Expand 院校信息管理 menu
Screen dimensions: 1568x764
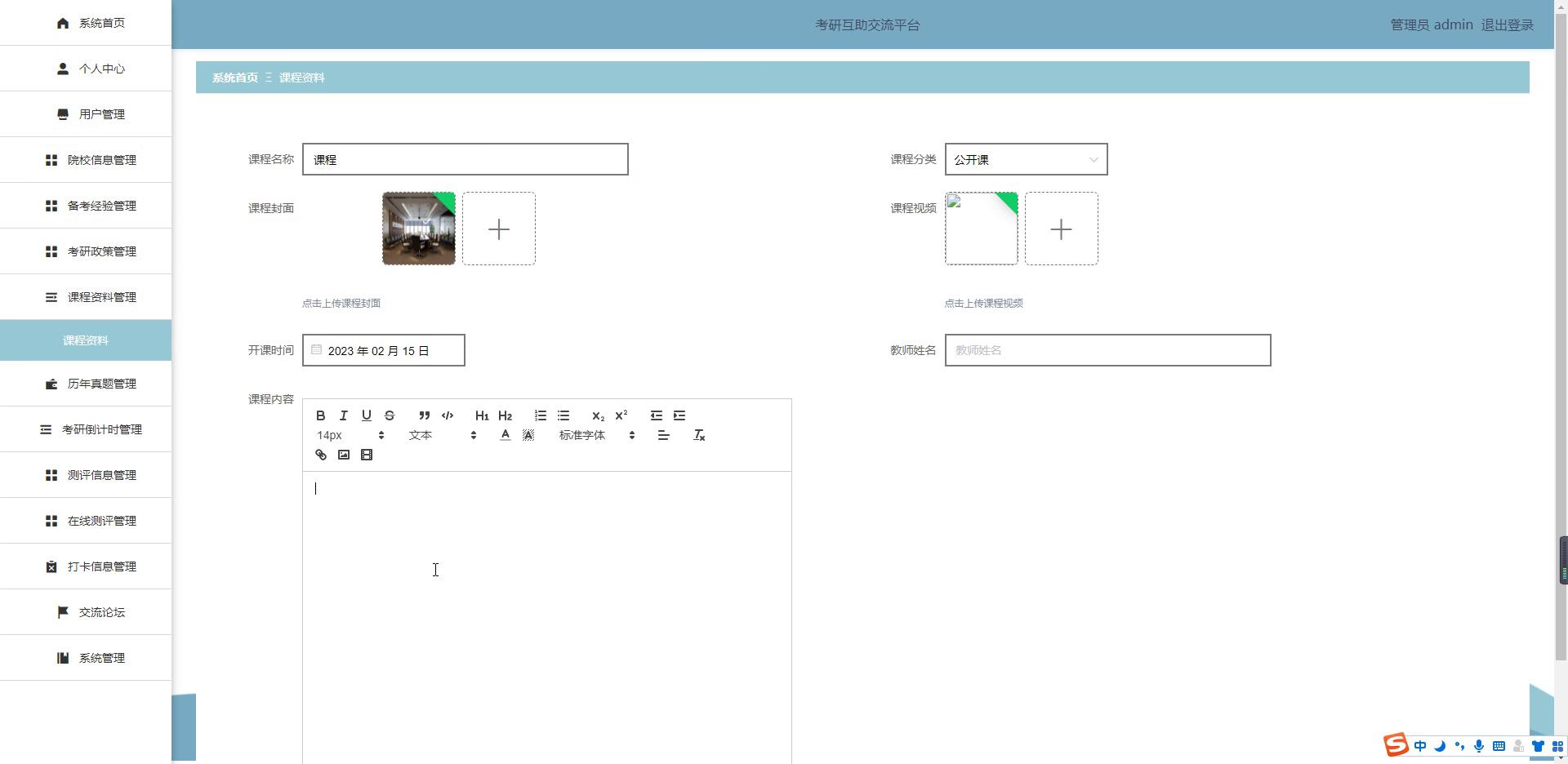(x=86, y=160)
